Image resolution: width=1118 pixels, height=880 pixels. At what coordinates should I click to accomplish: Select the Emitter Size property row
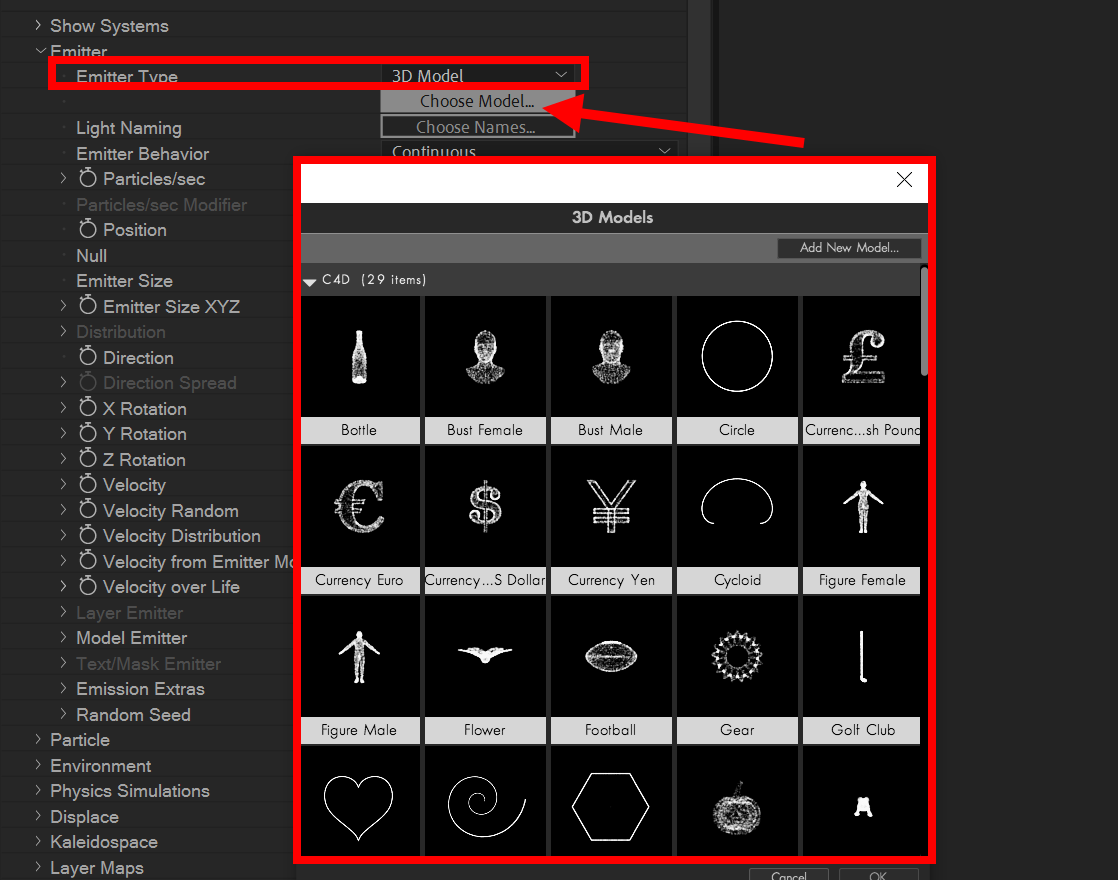pyautogui.click(x=125, y=281)
